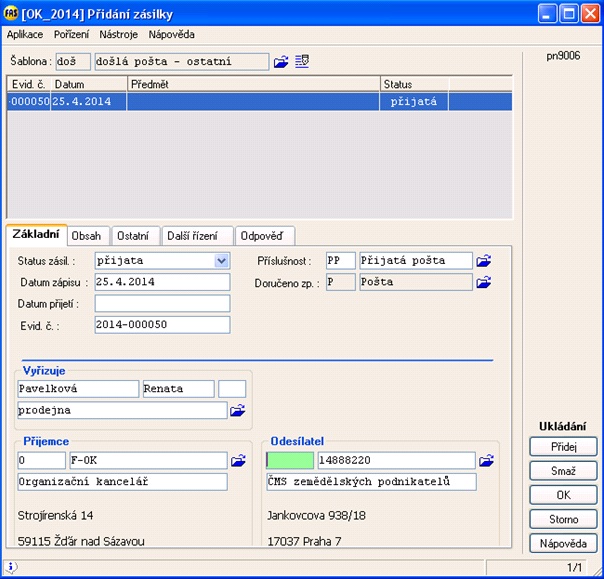Open folder lookup beside prodejna field
Image resolution: width=604 pixels, height=579 pixels.
(238, 410)
